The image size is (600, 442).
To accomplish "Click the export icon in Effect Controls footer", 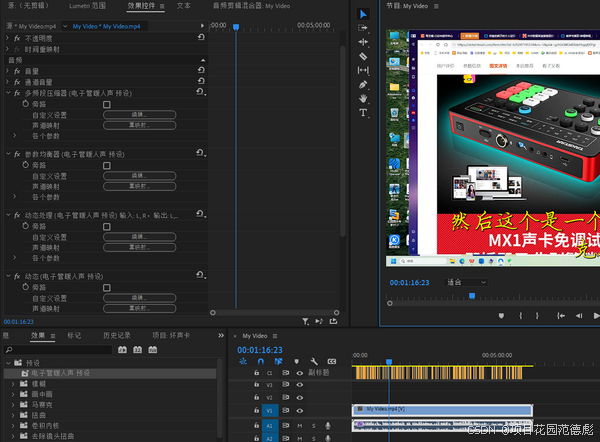I will tap(333, 321).
